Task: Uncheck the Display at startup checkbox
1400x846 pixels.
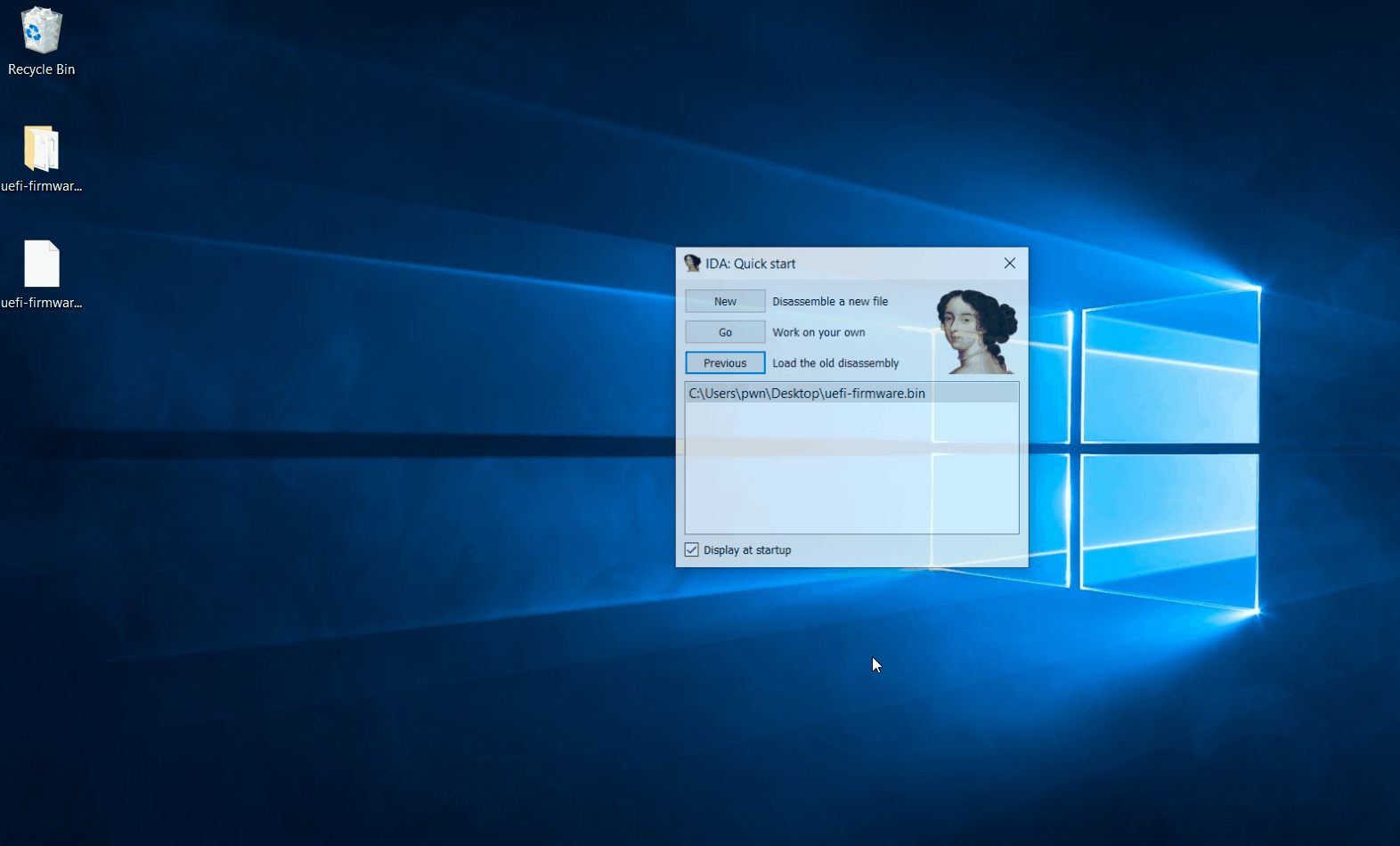Action: click(692, 549)
